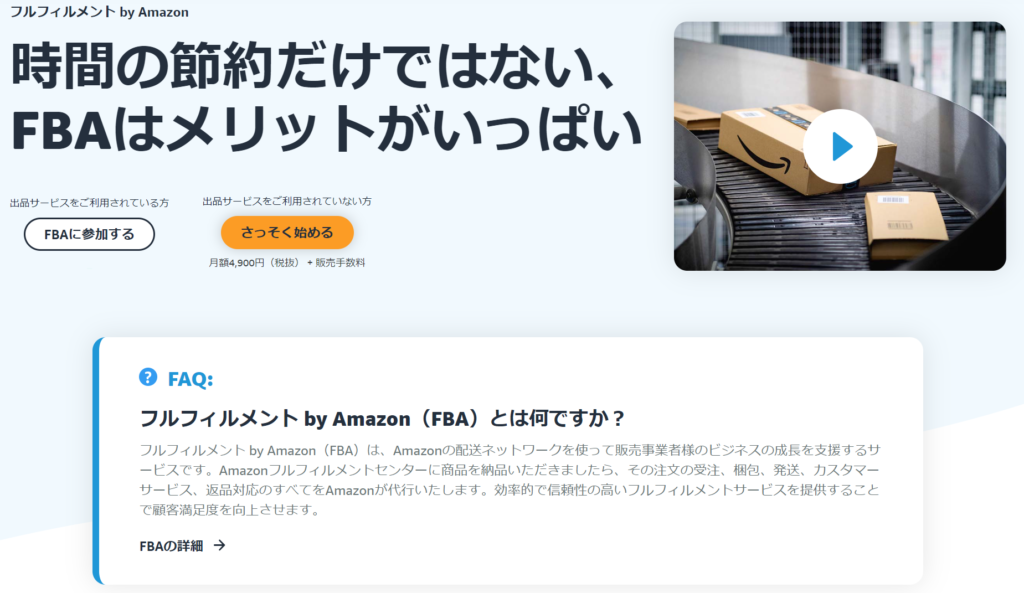Click the FAQ answer paragraph text

(510, 480)
